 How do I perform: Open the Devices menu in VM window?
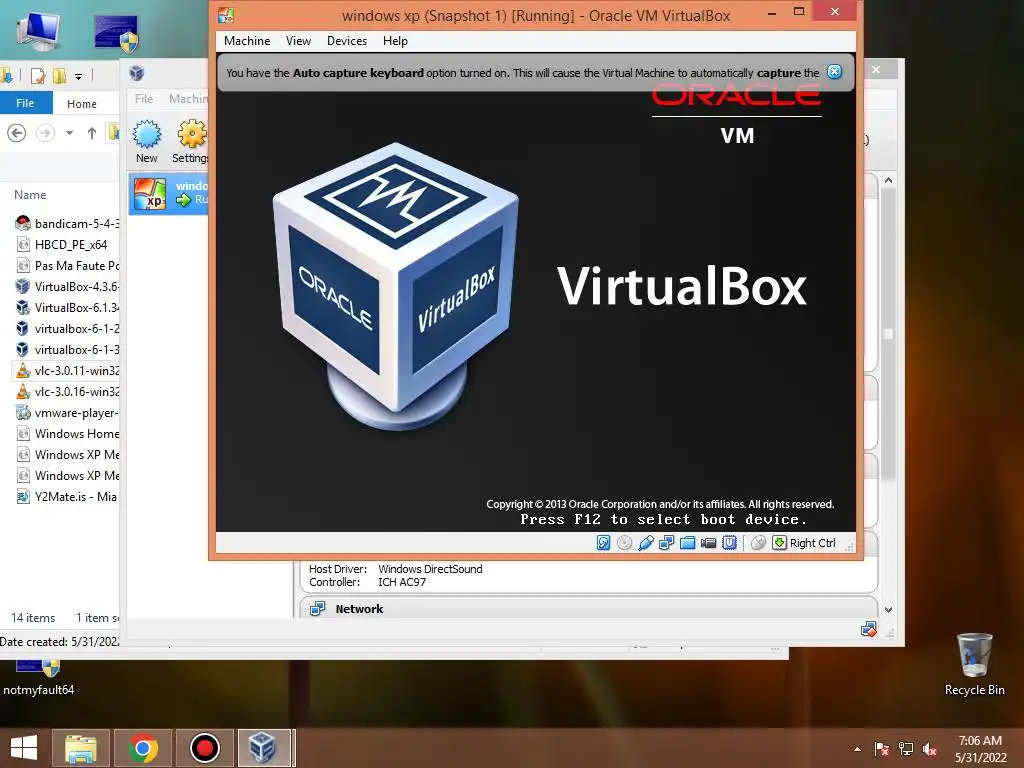[x=347, y=40]
